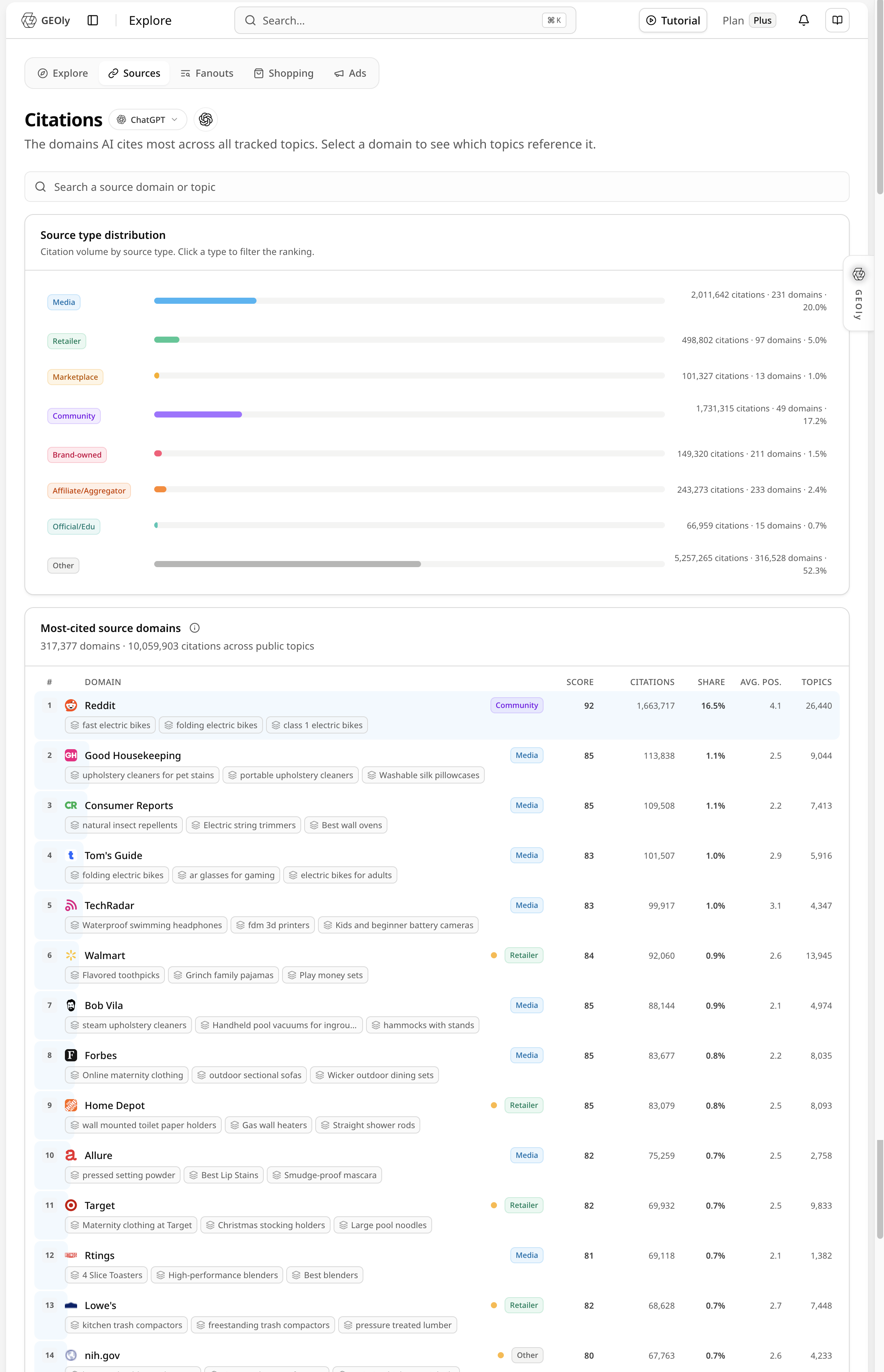Filter ranking by Media source type
884x1372 pixels.
point(64,302)
